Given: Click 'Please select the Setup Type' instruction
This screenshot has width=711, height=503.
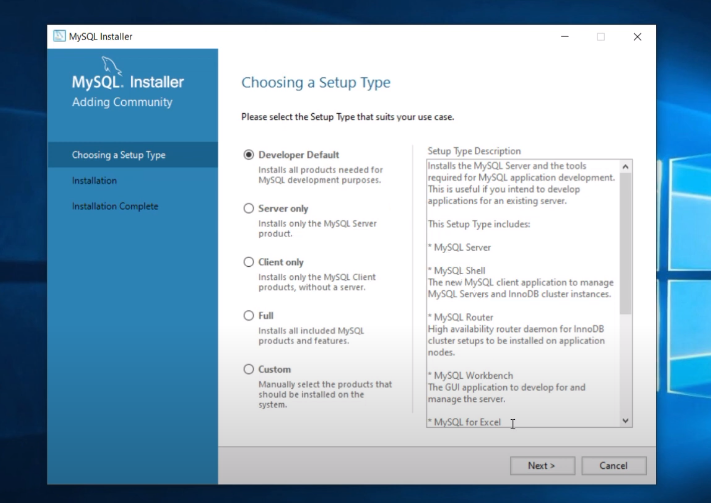Looking at the screenshot, I should coord(347,117).
